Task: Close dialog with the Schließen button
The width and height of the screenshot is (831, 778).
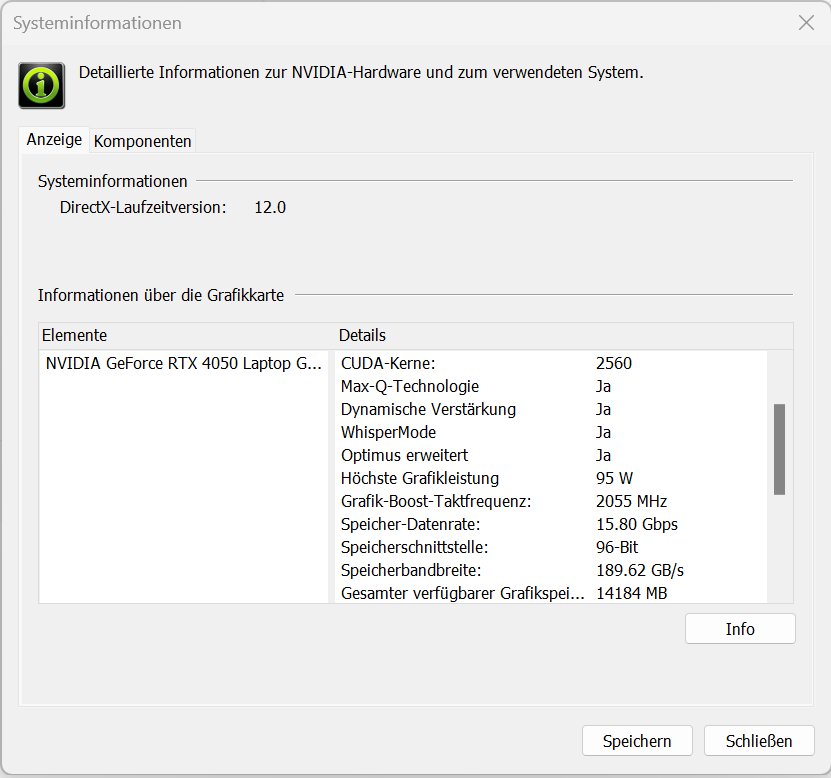Action: (x=759, y=741)
